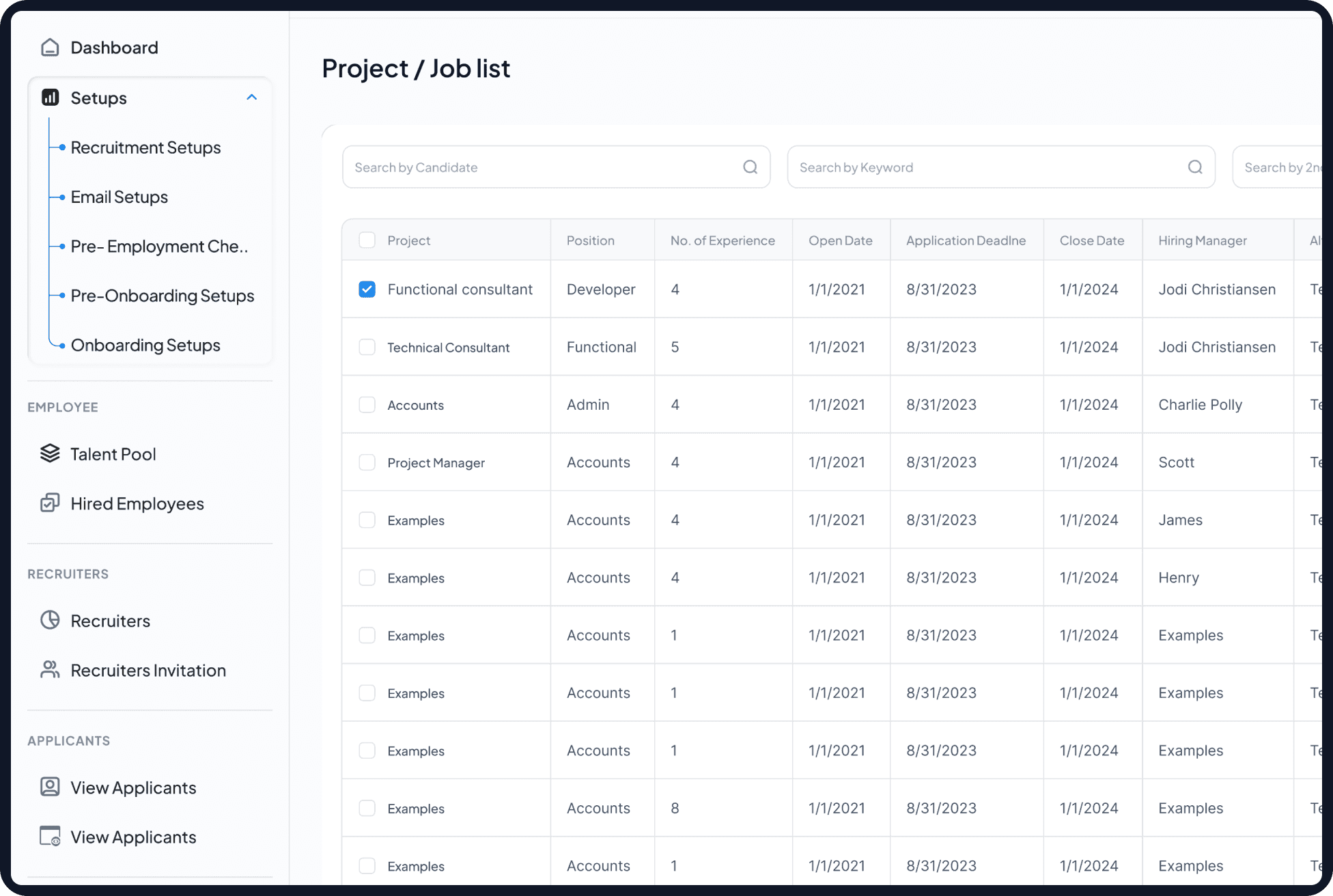Check the Project Manager row checkbox
The height and width of the screenshot is (896, 1333).
tap(367, 462)
